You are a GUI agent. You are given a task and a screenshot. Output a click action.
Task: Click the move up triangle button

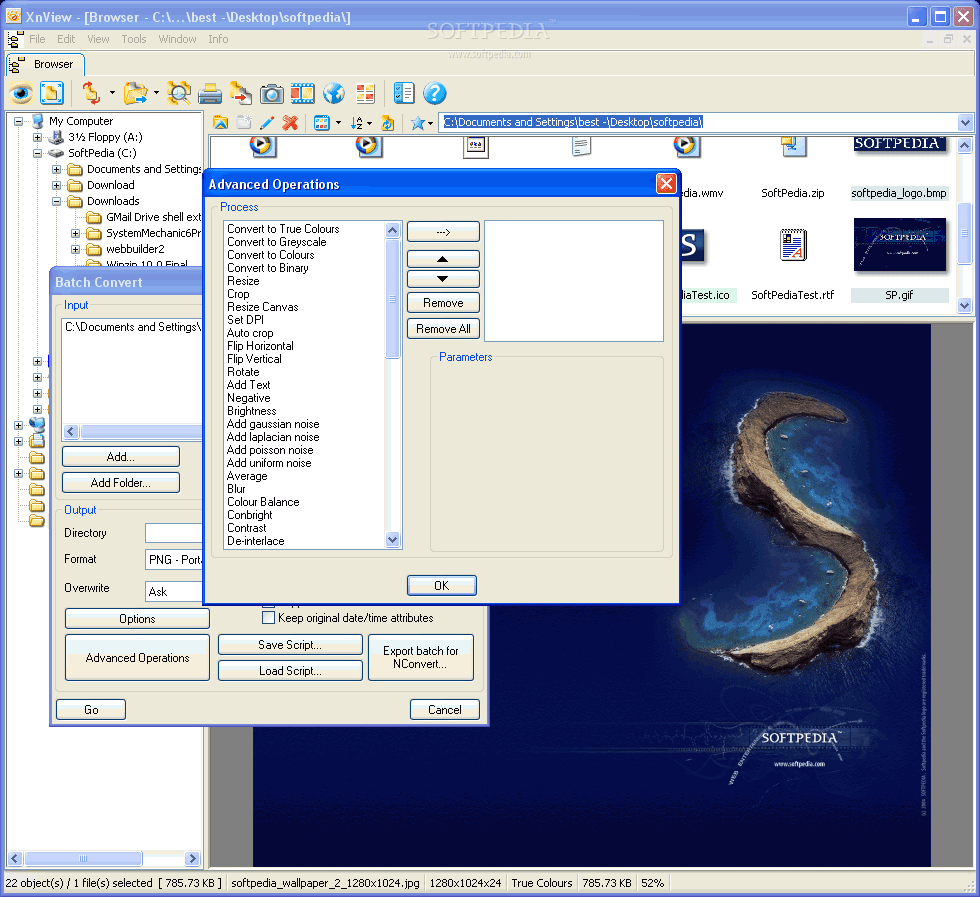(443, 259)
